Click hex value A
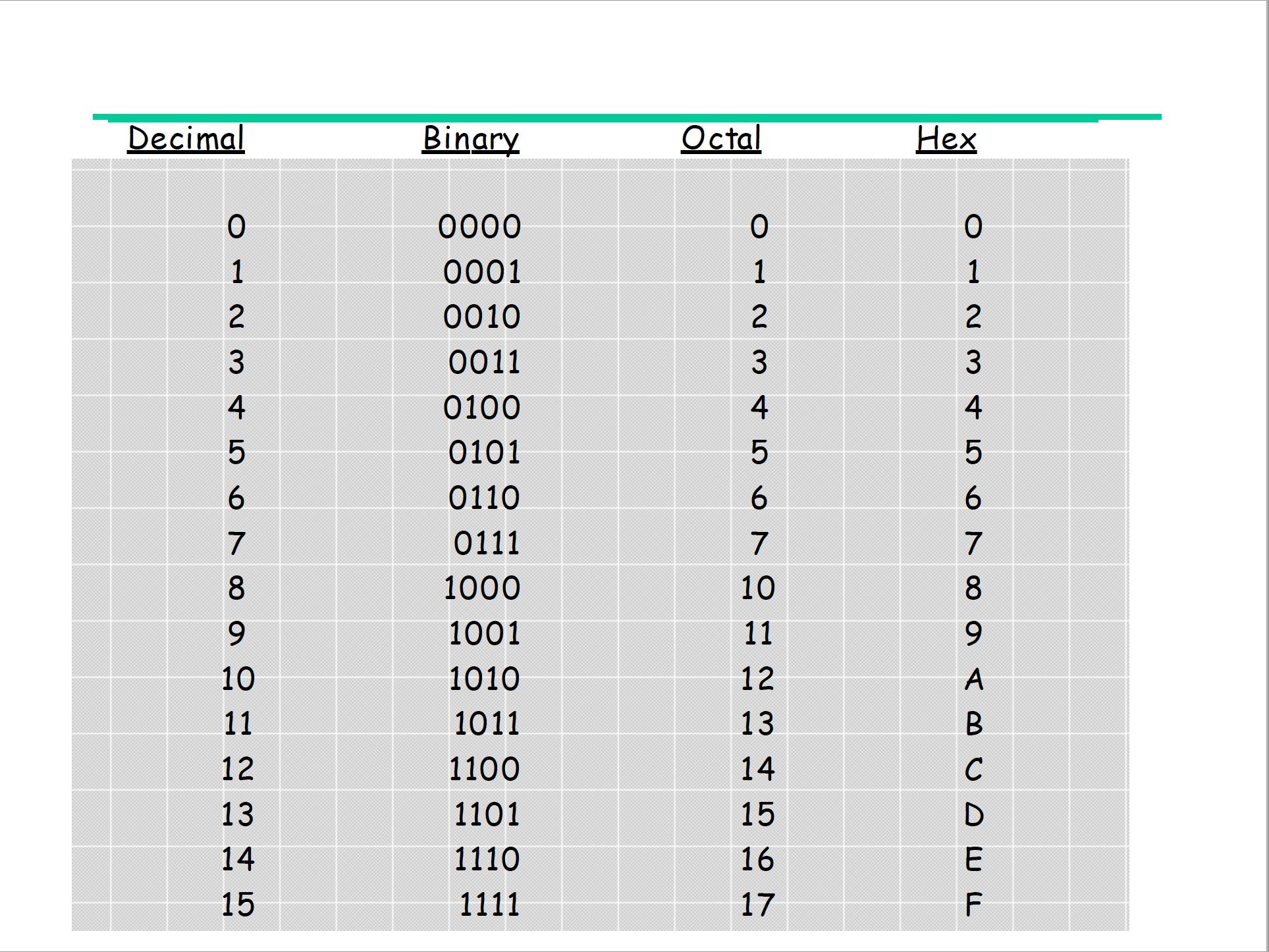The image size is (1269, 952). pos(973,679)
